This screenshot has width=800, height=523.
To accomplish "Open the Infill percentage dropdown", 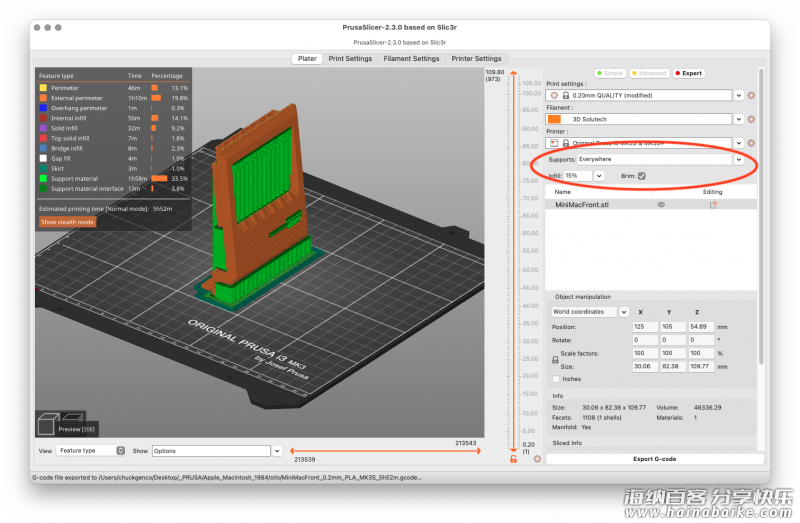I will [x=599, y=176].
